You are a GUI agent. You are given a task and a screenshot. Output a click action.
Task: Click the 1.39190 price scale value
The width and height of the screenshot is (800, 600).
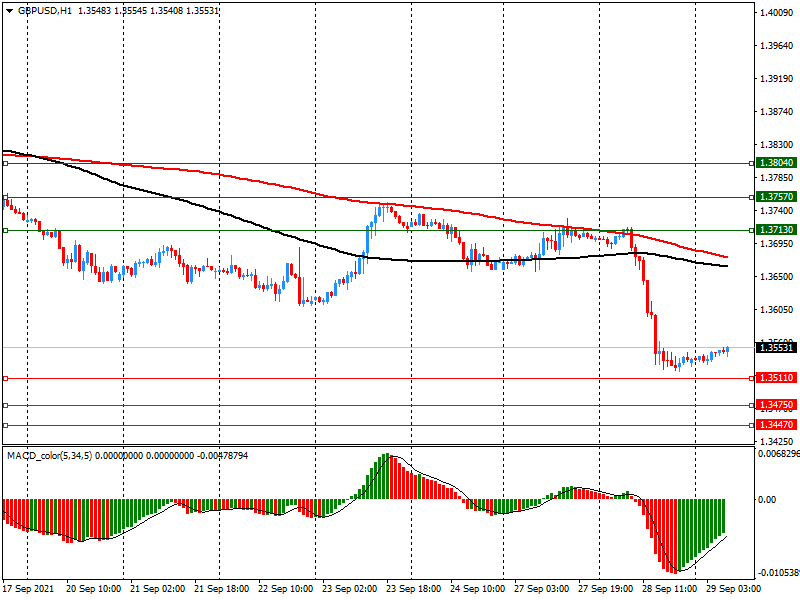(777, 79)
